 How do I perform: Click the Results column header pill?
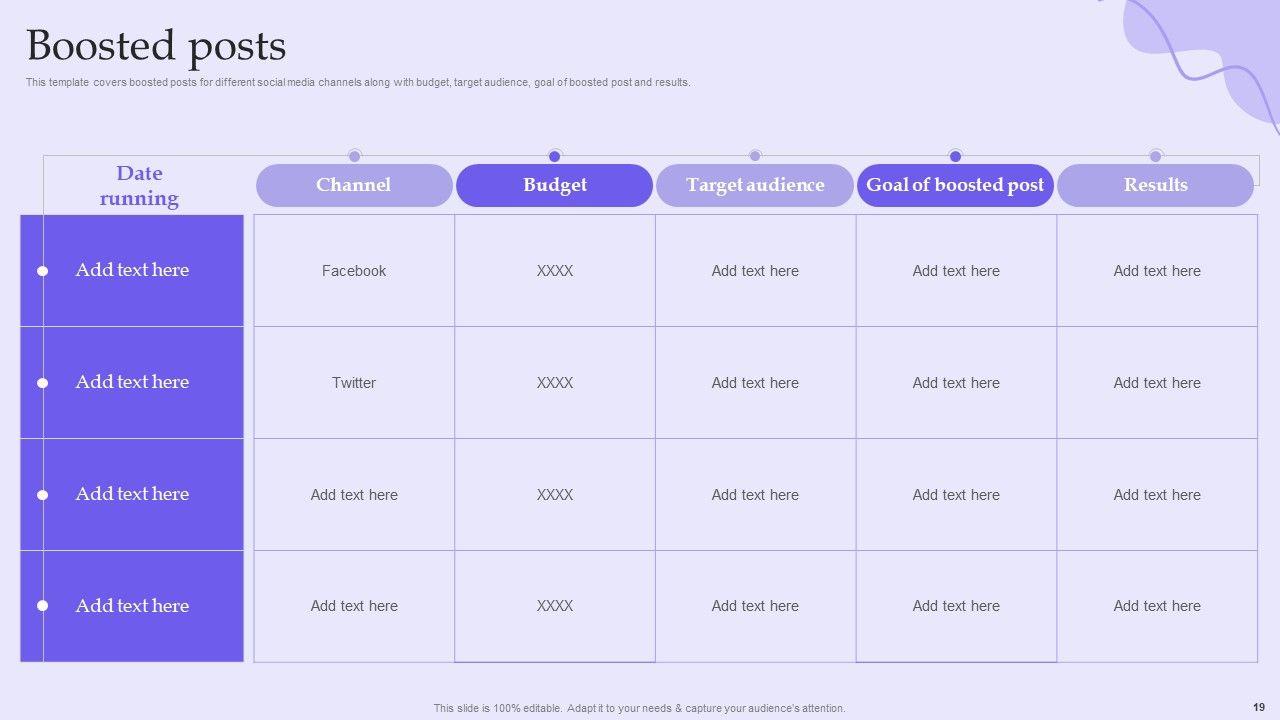pyautogui.click(x=1155, y=185)
